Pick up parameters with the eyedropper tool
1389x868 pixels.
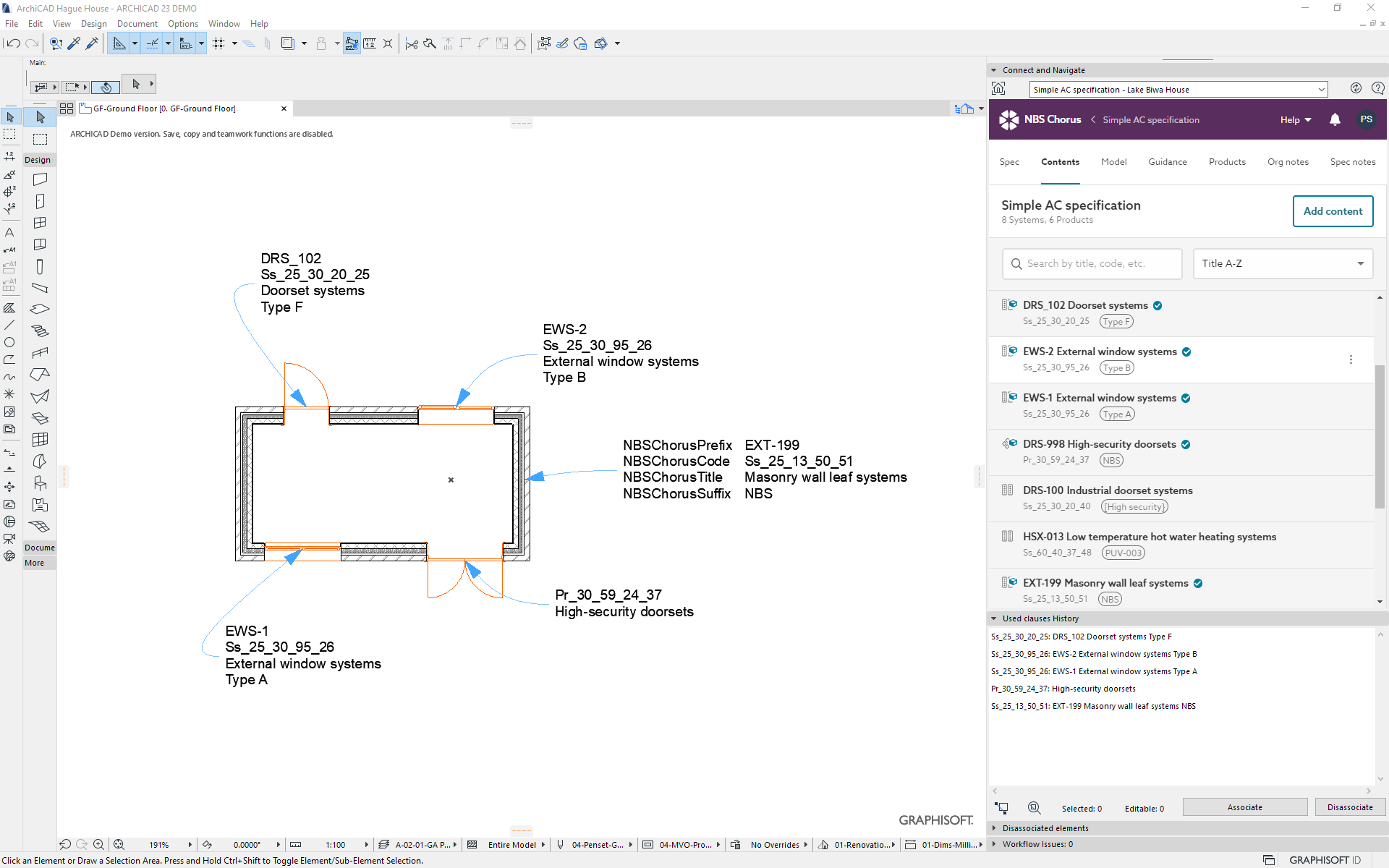point(74,43)
